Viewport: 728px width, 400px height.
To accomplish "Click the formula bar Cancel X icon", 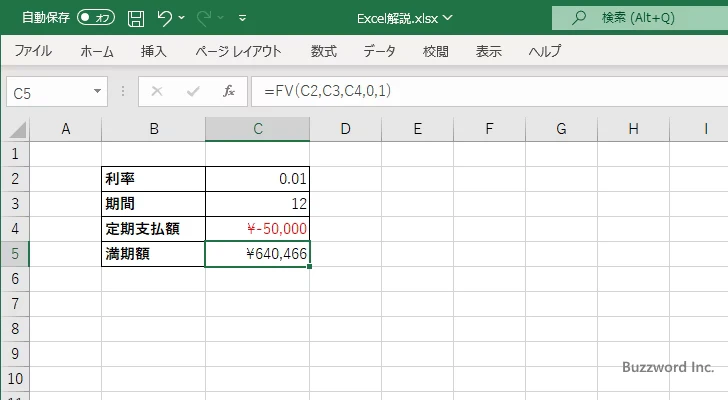I will (x=157, y=91).
